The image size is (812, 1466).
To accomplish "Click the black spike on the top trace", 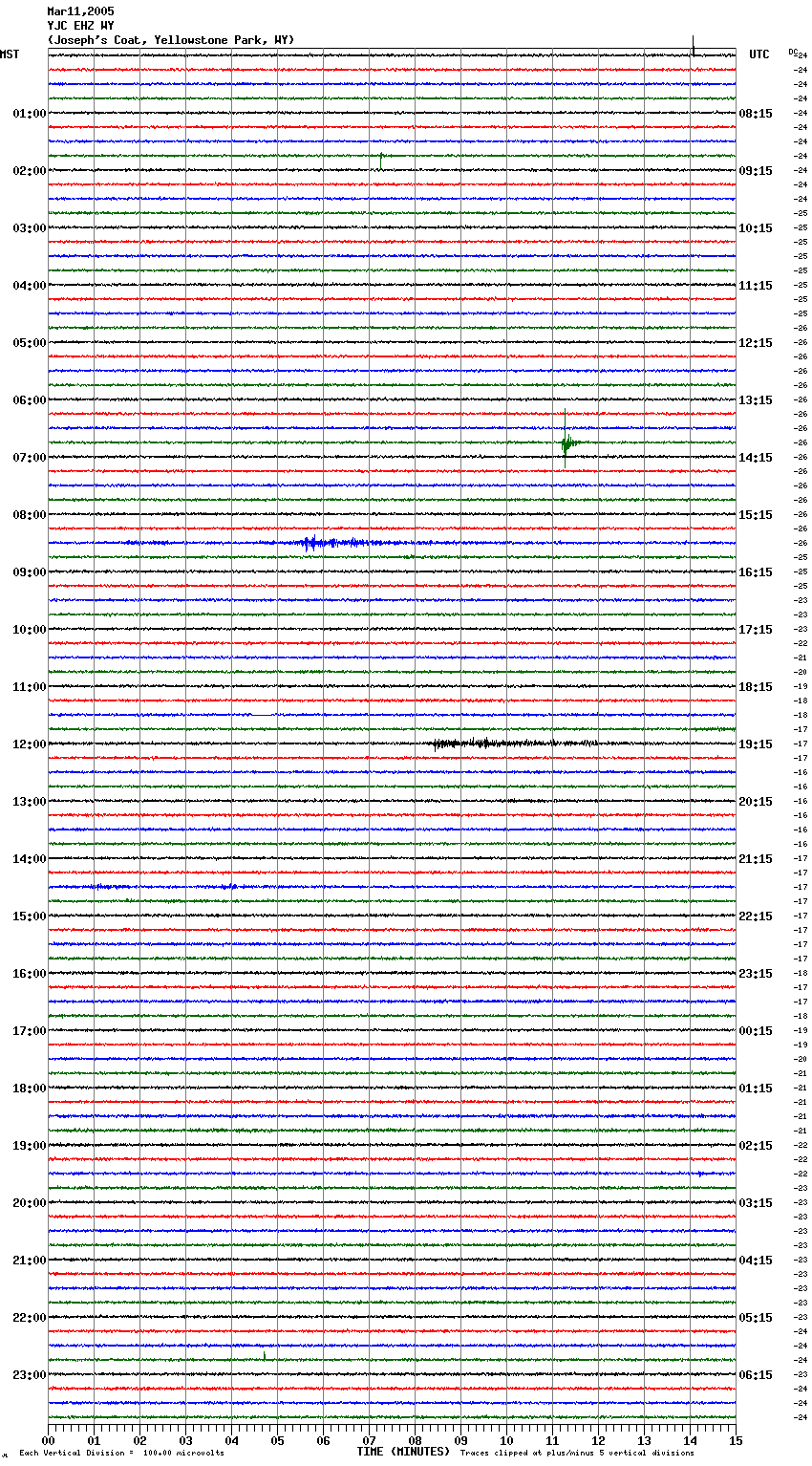I will click(x=693, y=46).
